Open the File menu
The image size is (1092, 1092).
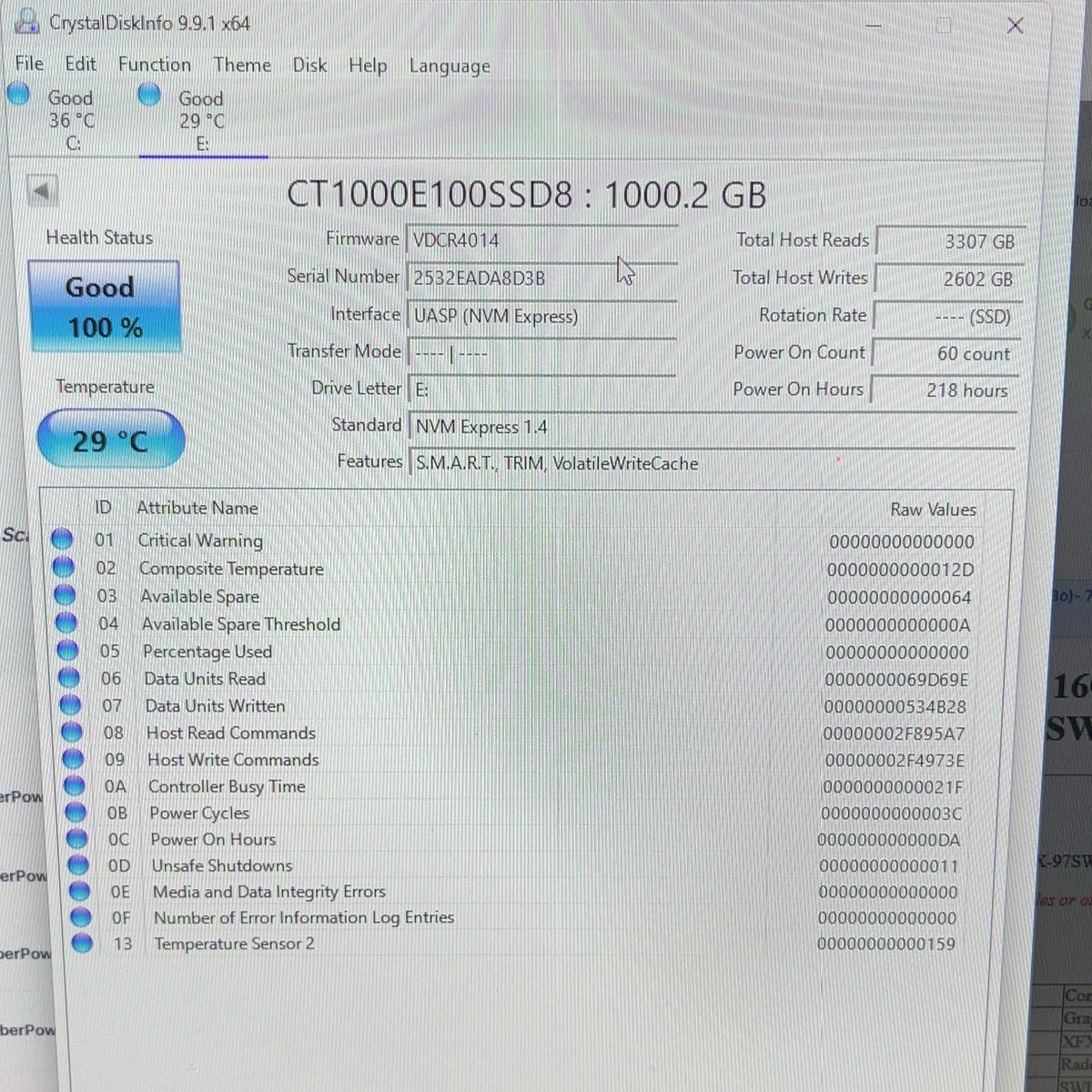pyautogui.click(x=29, y=64)
